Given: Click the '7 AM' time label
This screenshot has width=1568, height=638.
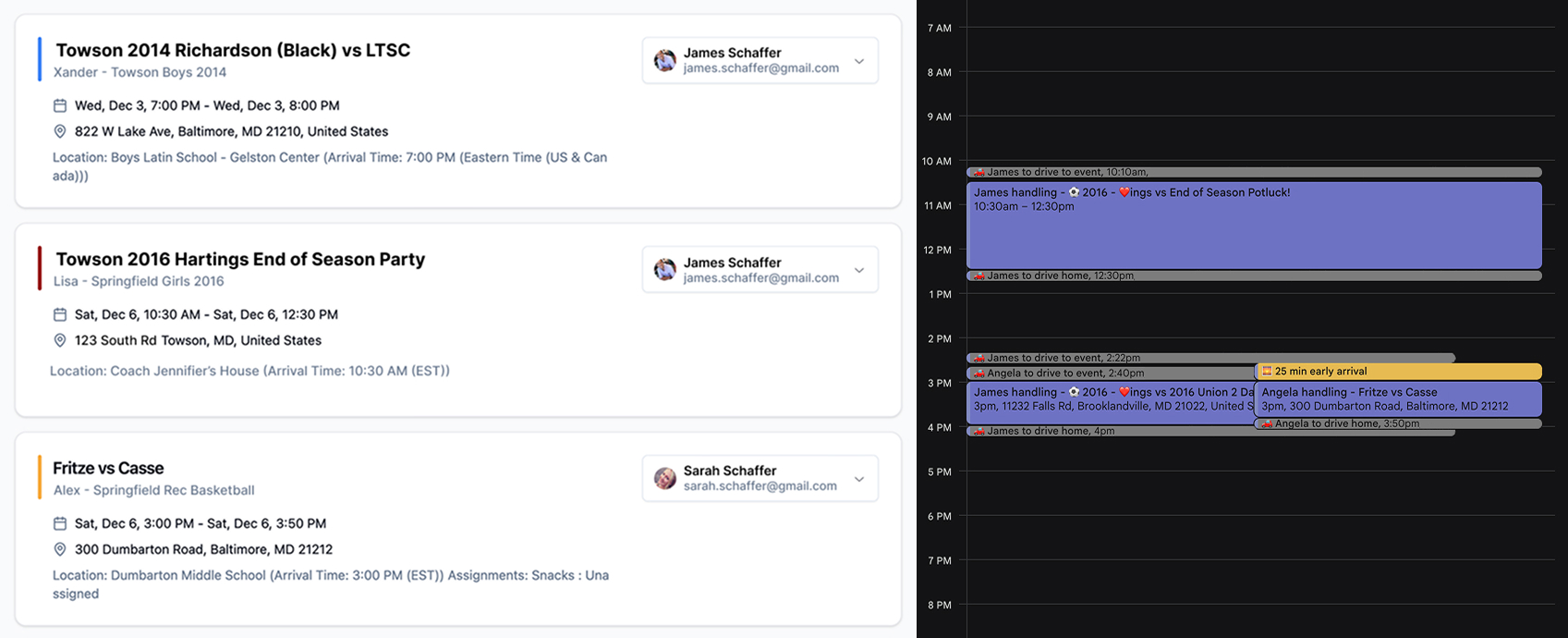Looking at the screenshot, I should pos(939,28).
